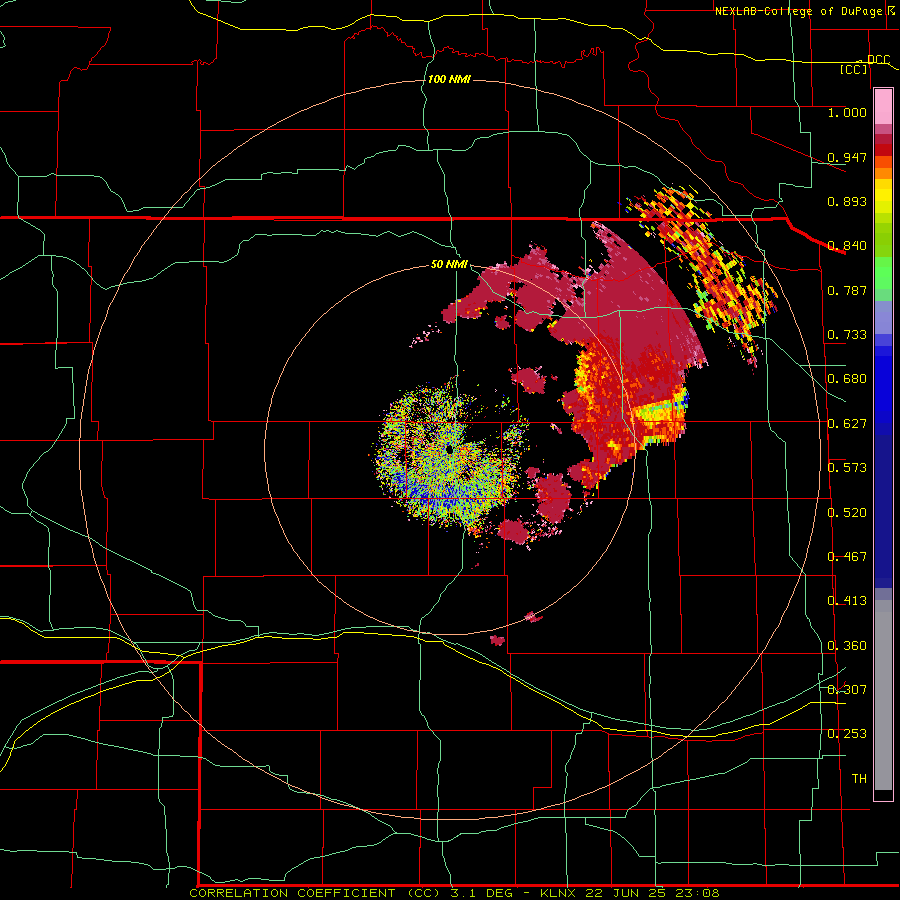Screen dimensions: 900x900
Task: Click the 0.467 scale value
Action: 847,557
